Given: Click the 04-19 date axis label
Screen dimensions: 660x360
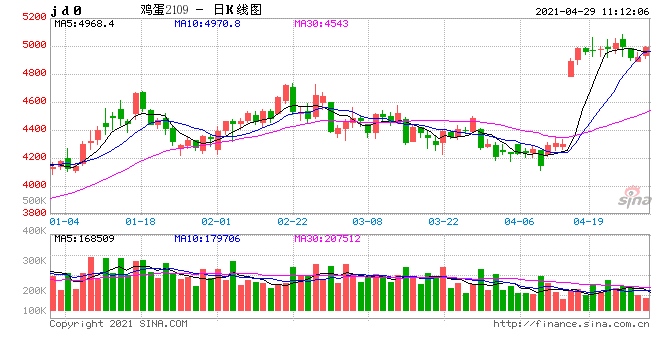Looking at the screenshot, I should pos(588,221).
